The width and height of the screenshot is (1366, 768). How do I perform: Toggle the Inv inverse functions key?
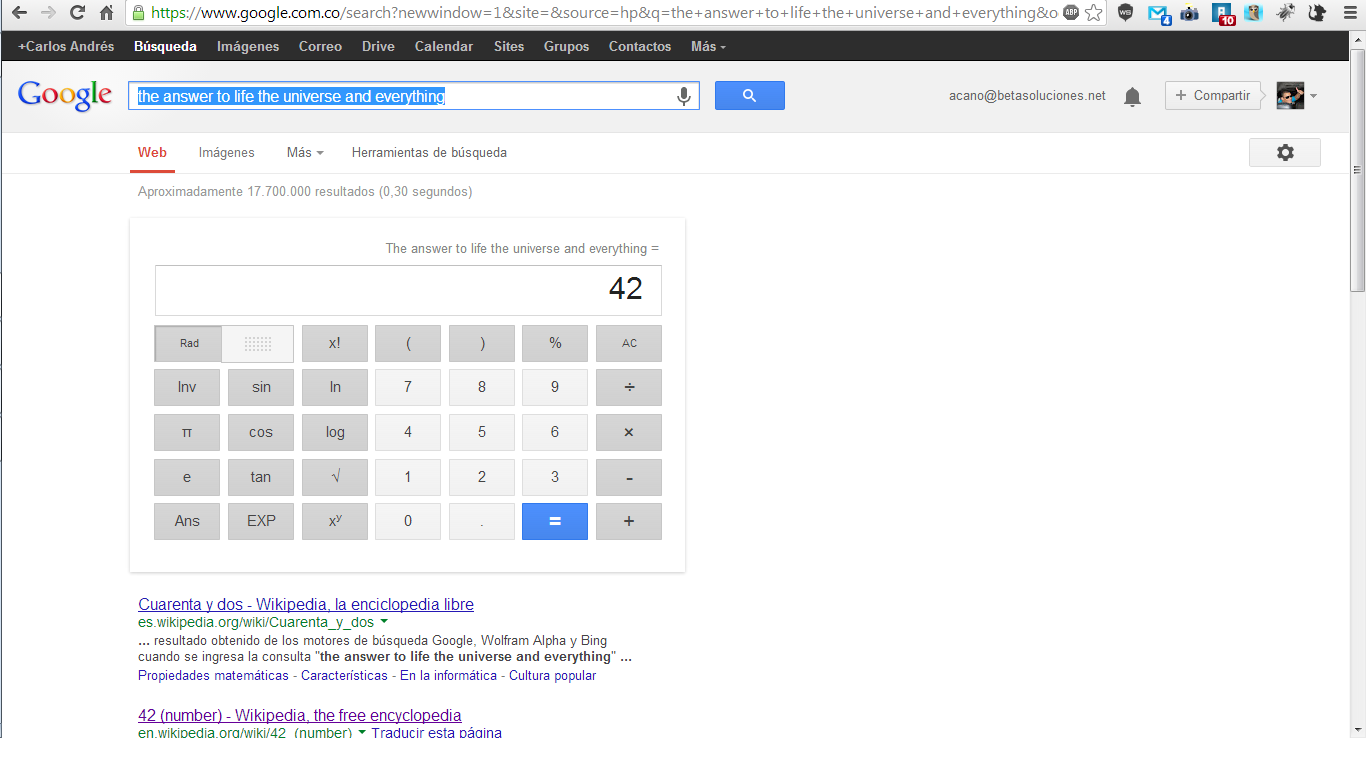tap(187, 387)
